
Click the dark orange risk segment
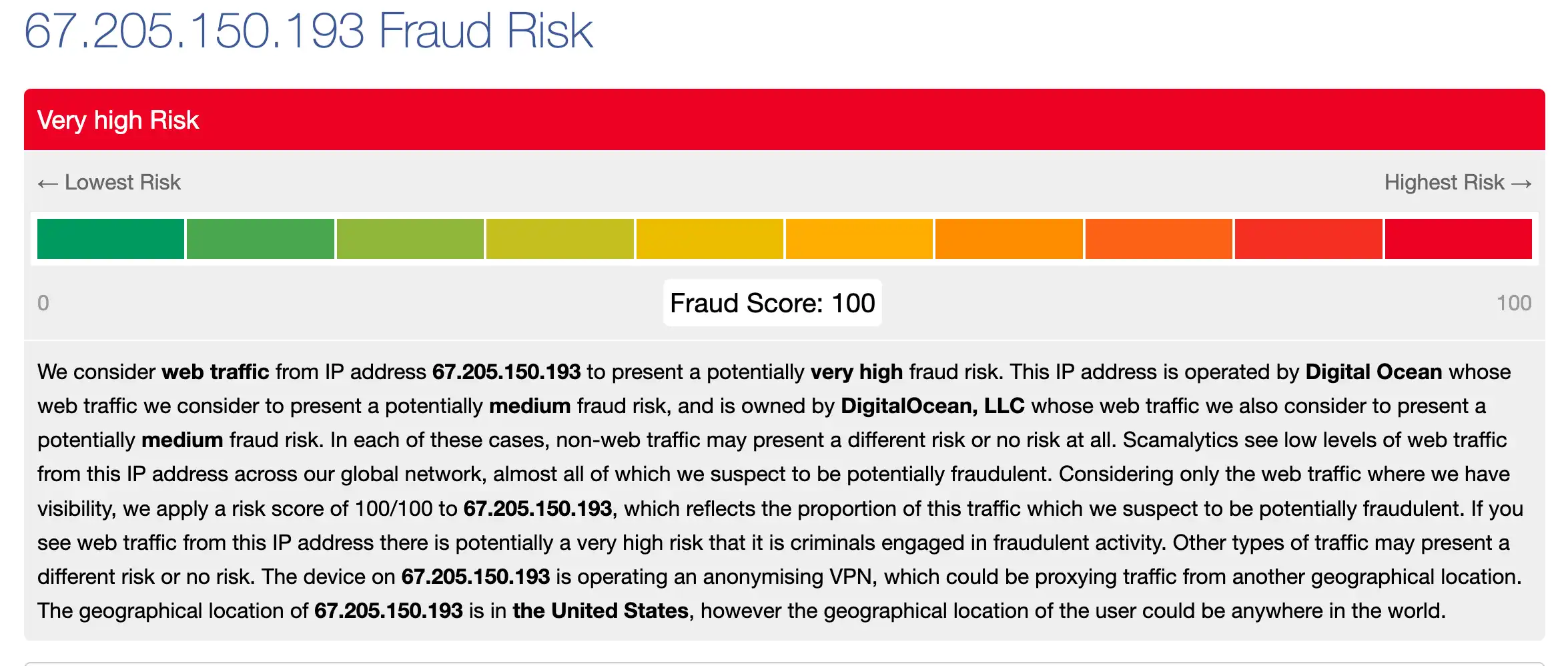(x=1159, y=239)
